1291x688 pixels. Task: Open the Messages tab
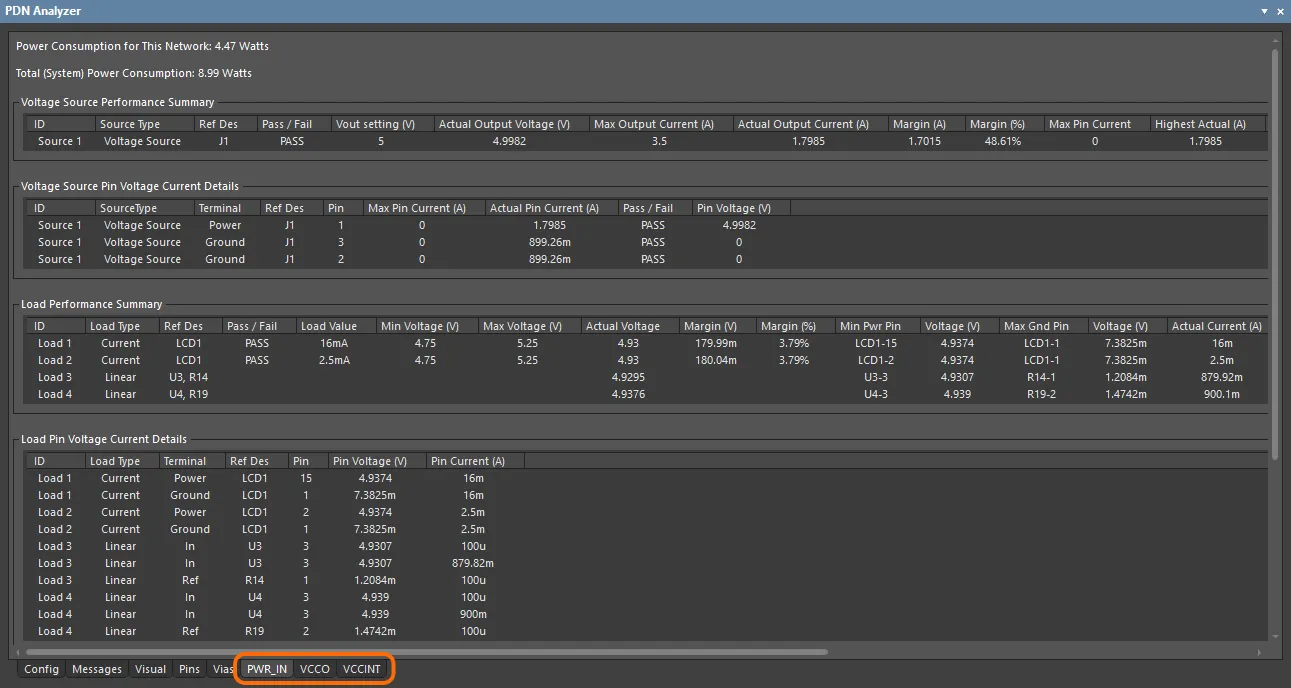click(x=97, y=669)
